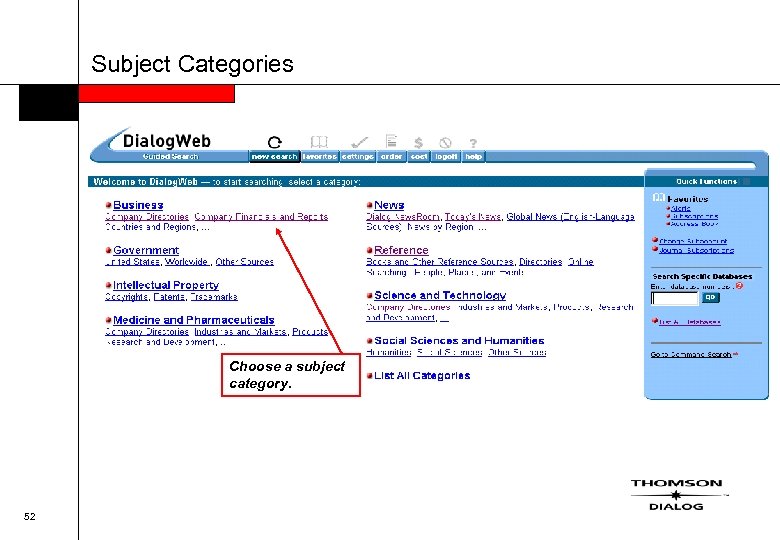
Task: Click the logoff icon above the menu
Action: 445,143
